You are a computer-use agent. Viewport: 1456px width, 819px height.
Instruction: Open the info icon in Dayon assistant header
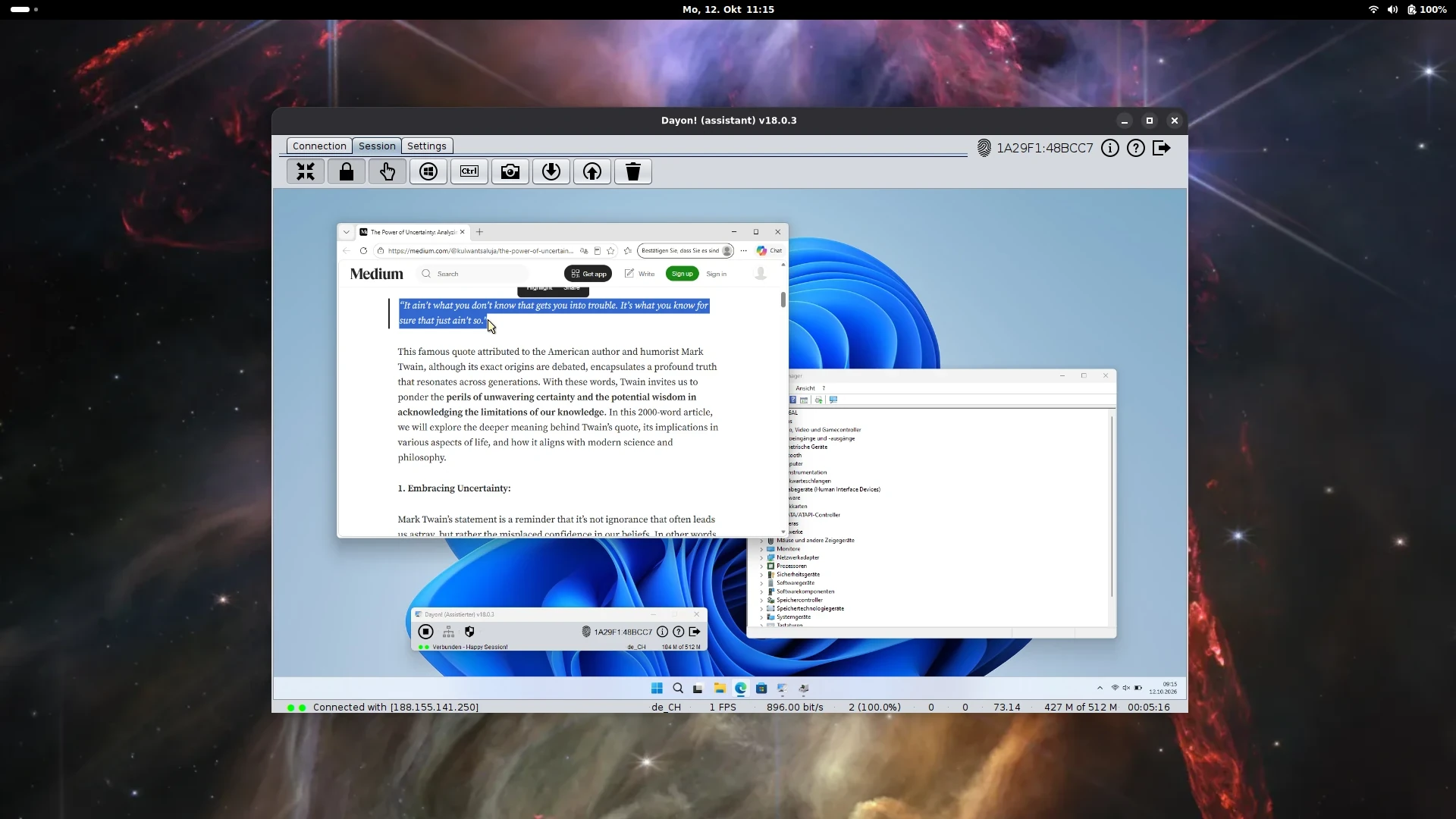tap(1110, 148)
